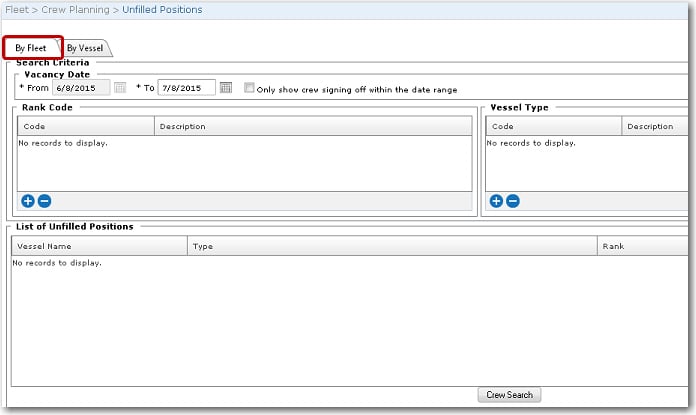
Task: Remove a vessel type with minus icon
Action: tap(512, 201)
